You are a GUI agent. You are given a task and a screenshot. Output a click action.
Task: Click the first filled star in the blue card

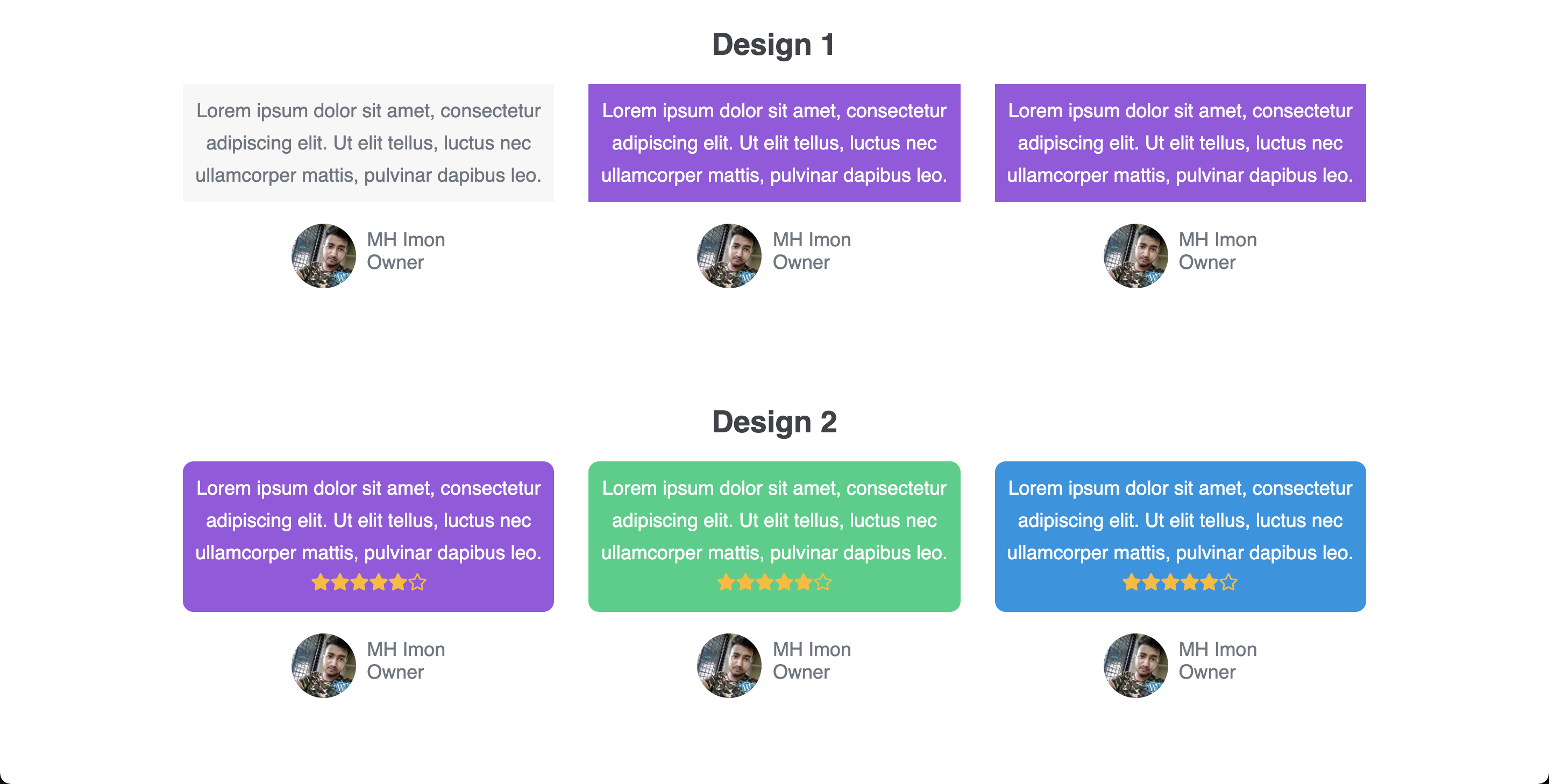(x=1132, y=582)
